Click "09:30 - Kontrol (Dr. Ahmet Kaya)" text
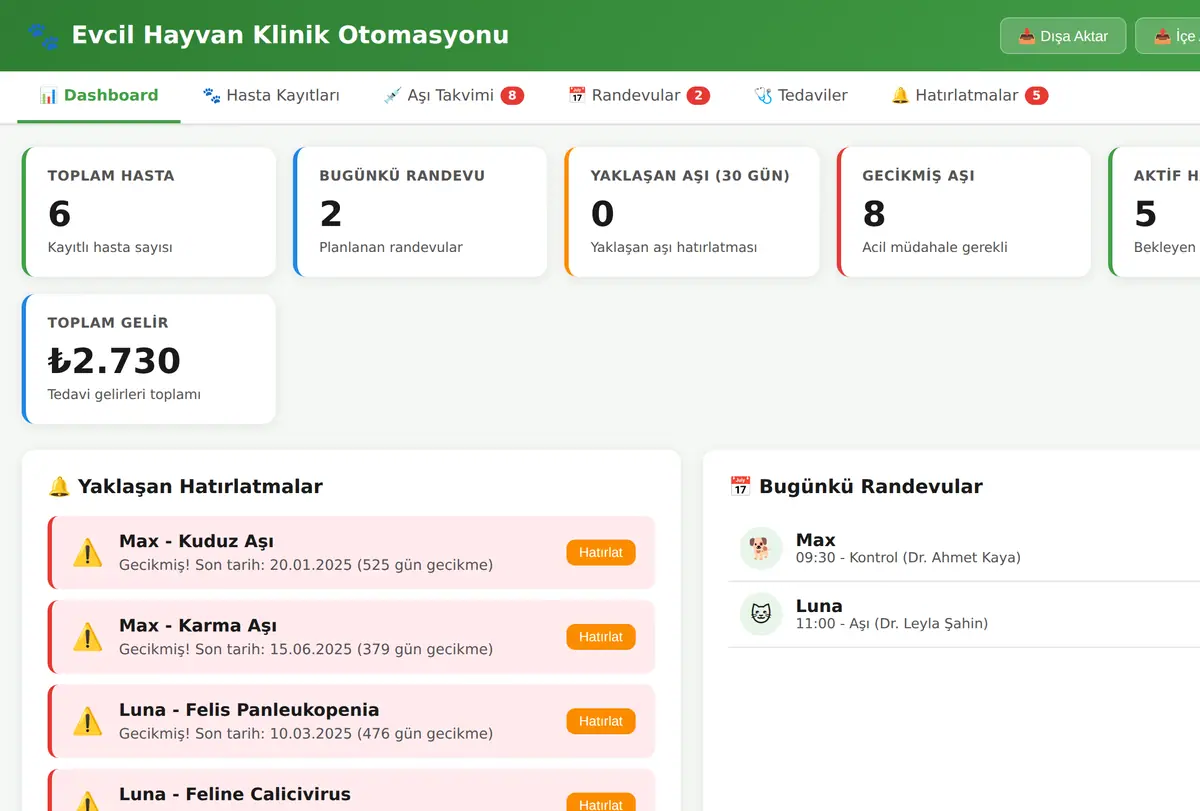Image resolution: width=1200 pixels, height=811 pixels. tap(908, 558)
